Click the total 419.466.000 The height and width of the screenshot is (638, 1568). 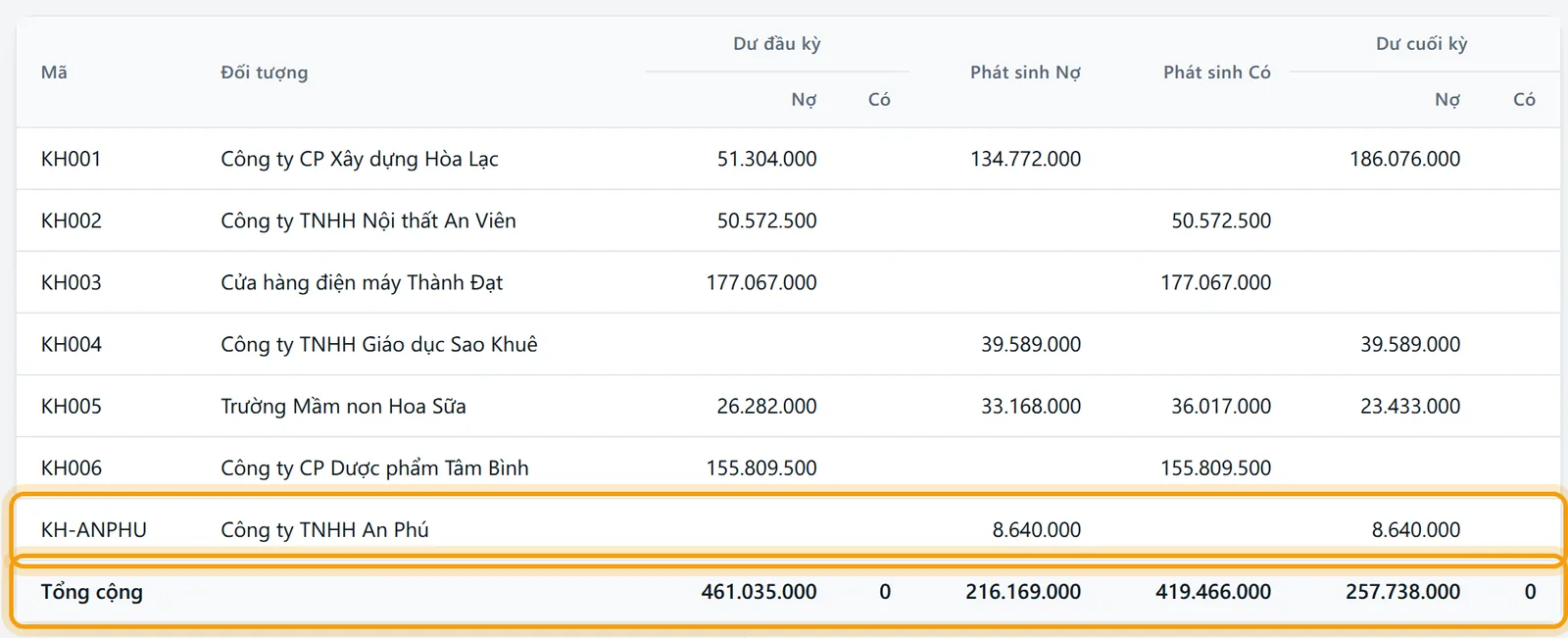1213,592
